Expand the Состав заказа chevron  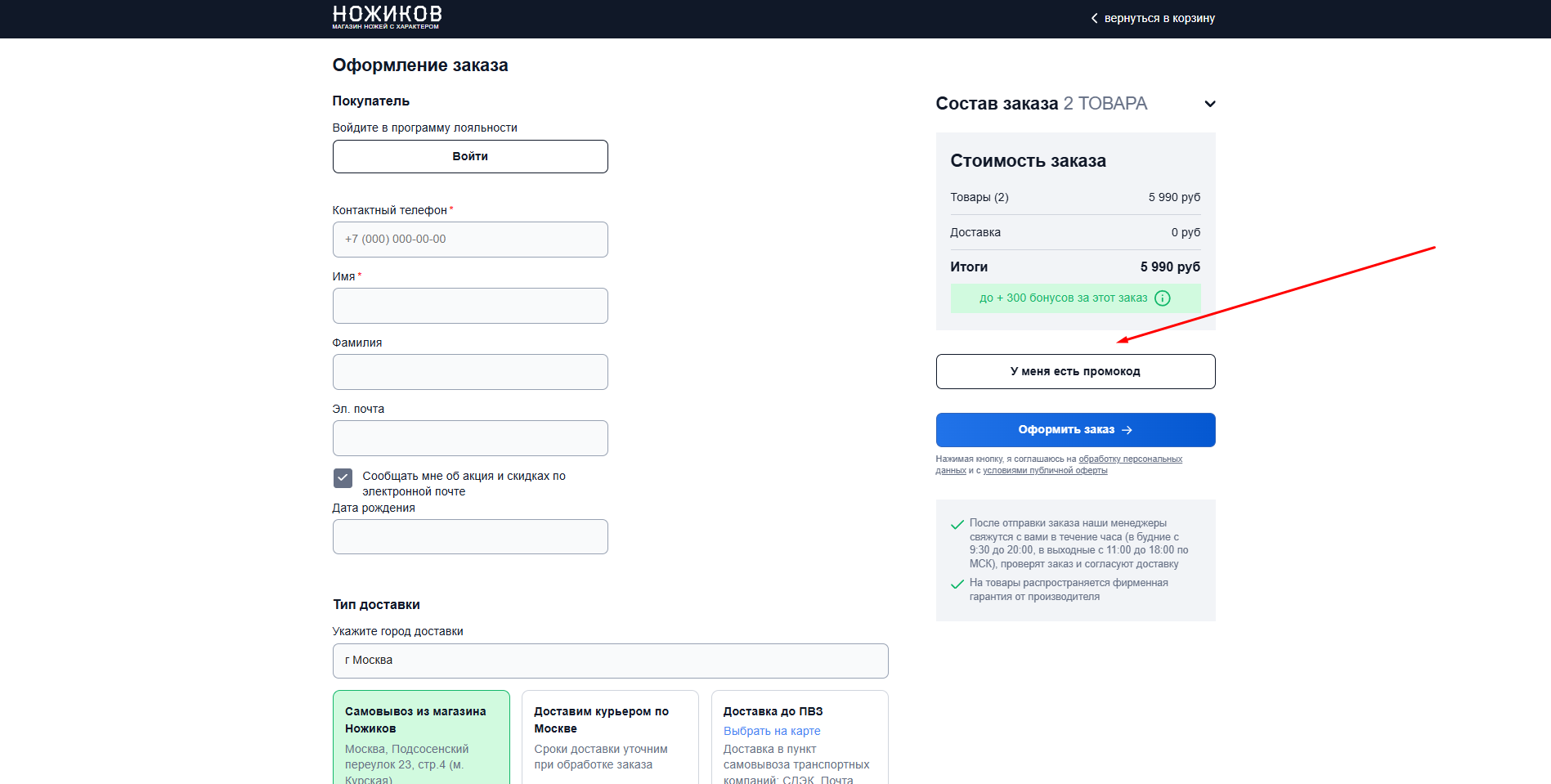tap(1209, 104)
